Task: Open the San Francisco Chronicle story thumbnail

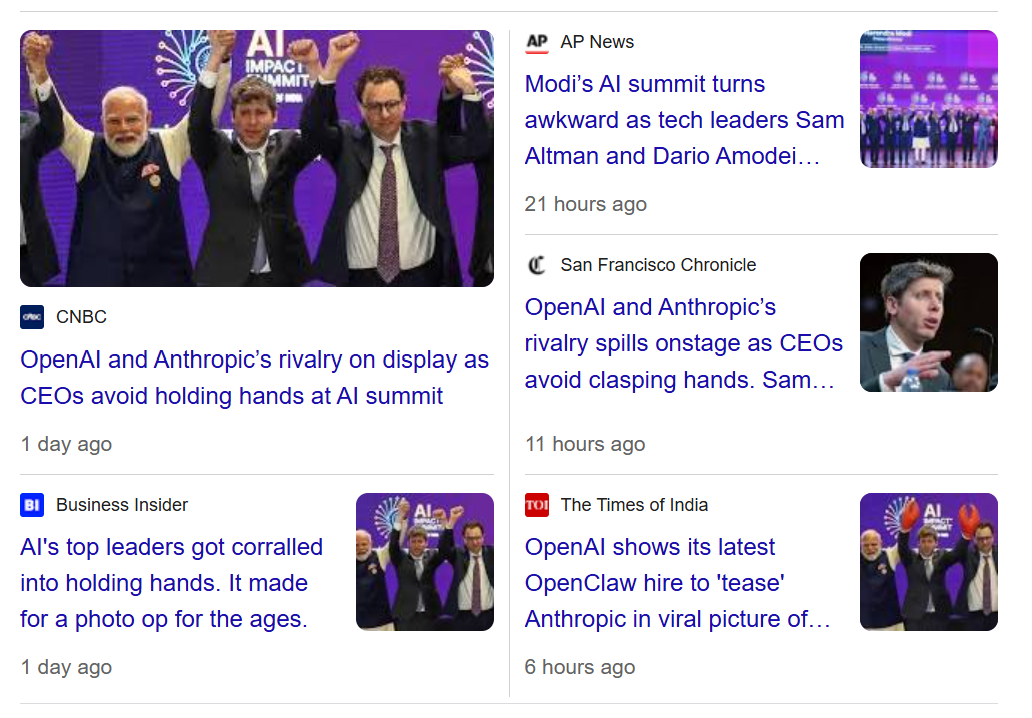Action: click(928, 322)
